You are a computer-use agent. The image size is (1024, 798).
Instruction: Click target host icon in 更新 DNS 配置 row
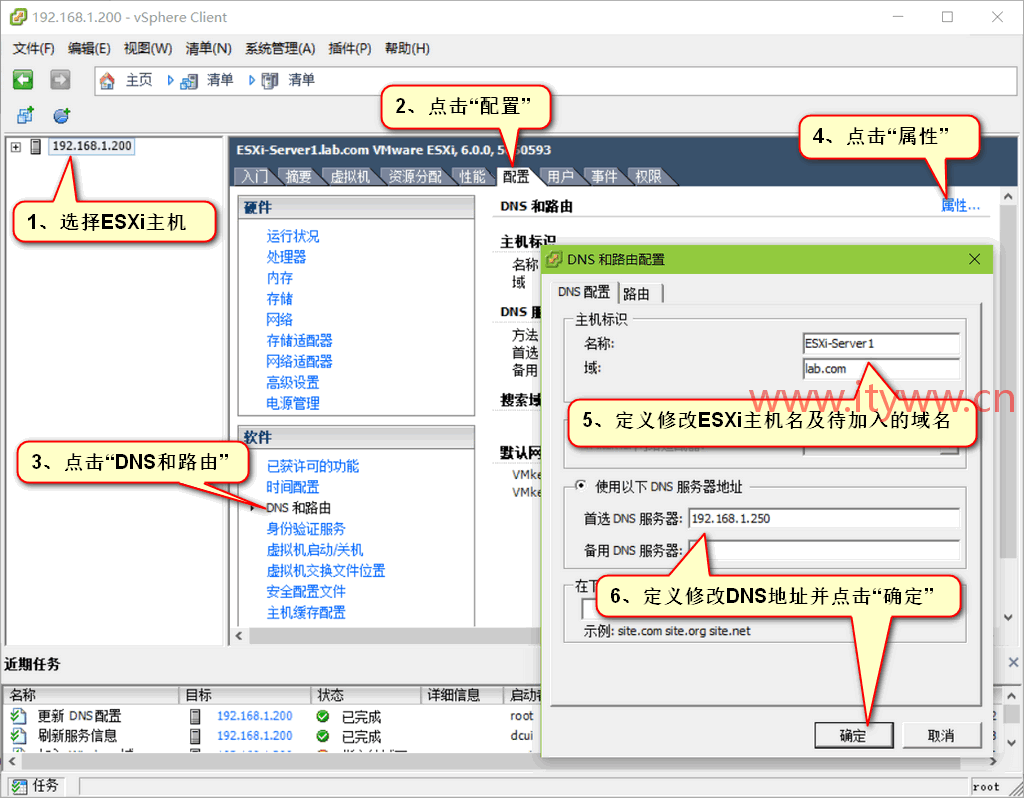[x=195, y=716]
